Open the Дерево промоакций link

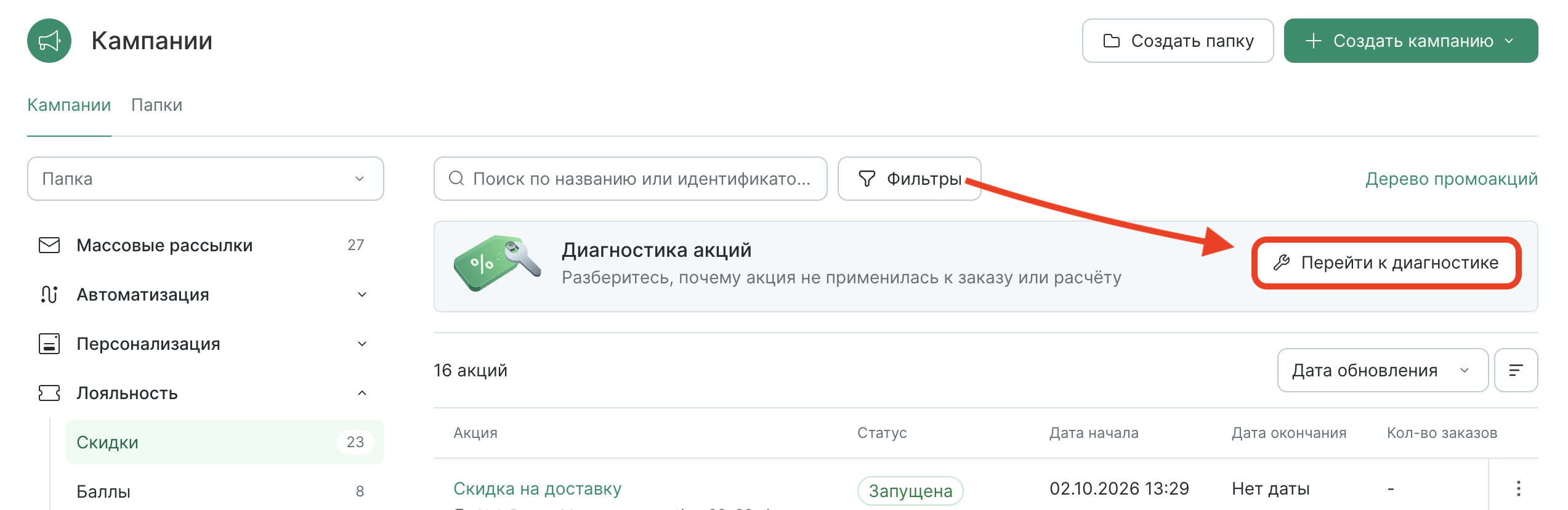(1452, 179)
